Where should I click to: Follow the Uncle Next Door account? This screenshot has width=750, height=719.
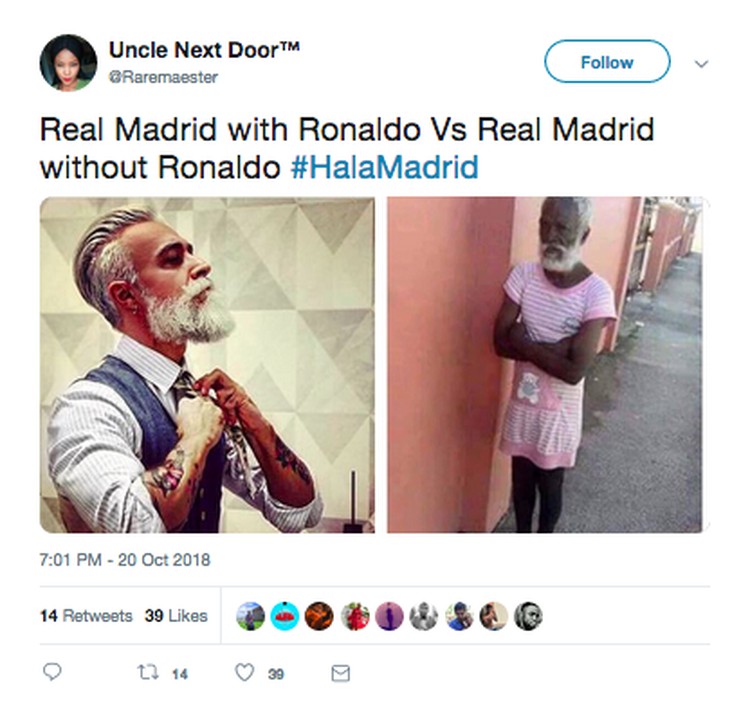pos(607,62)
